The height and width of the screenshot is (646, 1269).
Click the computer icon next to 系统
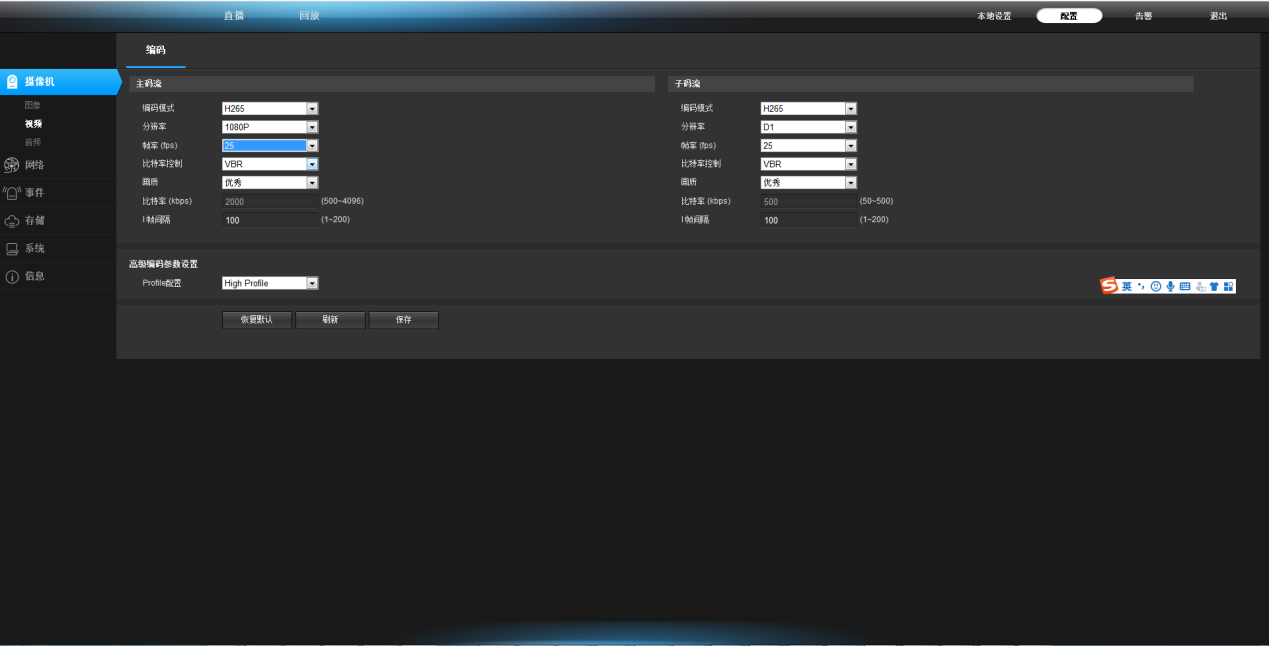[x=12, y=249]
